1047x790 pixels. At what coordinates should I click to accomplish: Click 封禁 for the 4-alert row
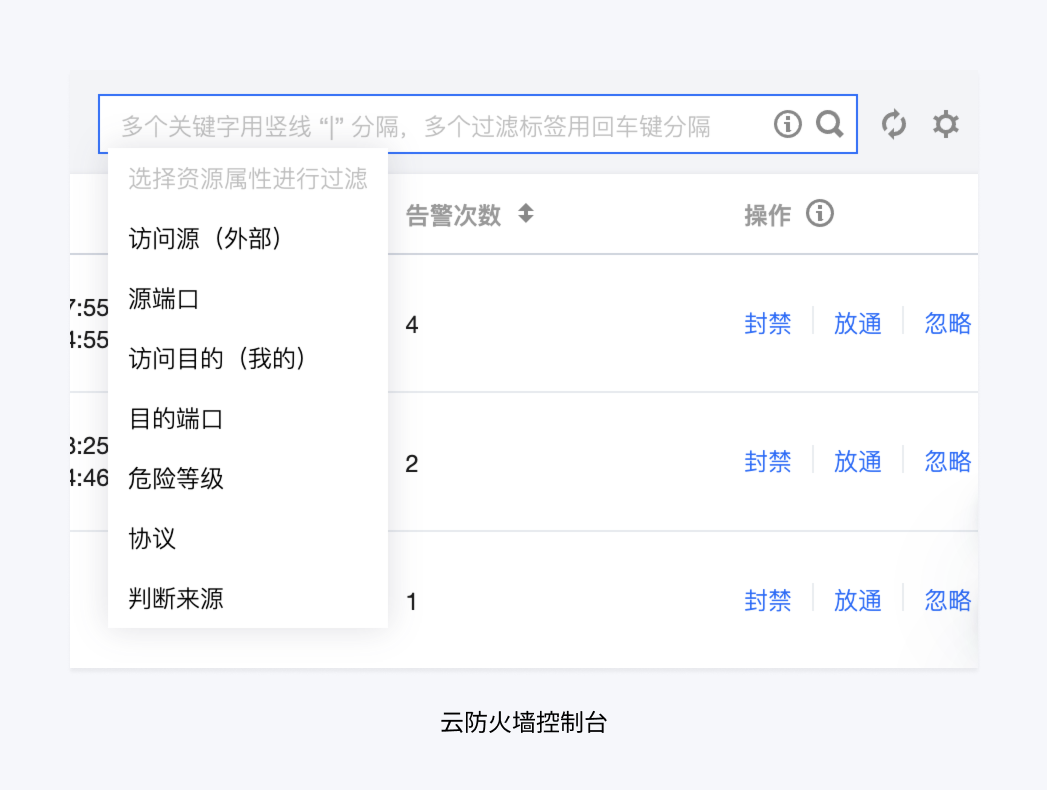click(768, 323)
